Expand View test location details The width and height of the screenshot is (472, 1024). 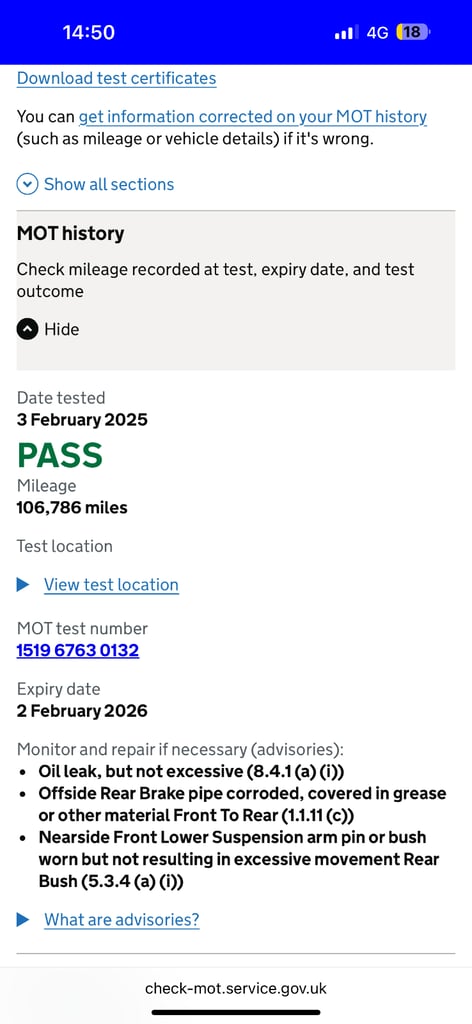tap(111, 584)
